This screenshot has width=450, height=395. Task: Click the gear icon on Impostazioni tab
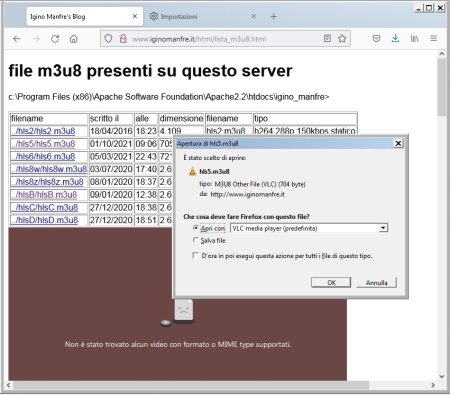153,16
